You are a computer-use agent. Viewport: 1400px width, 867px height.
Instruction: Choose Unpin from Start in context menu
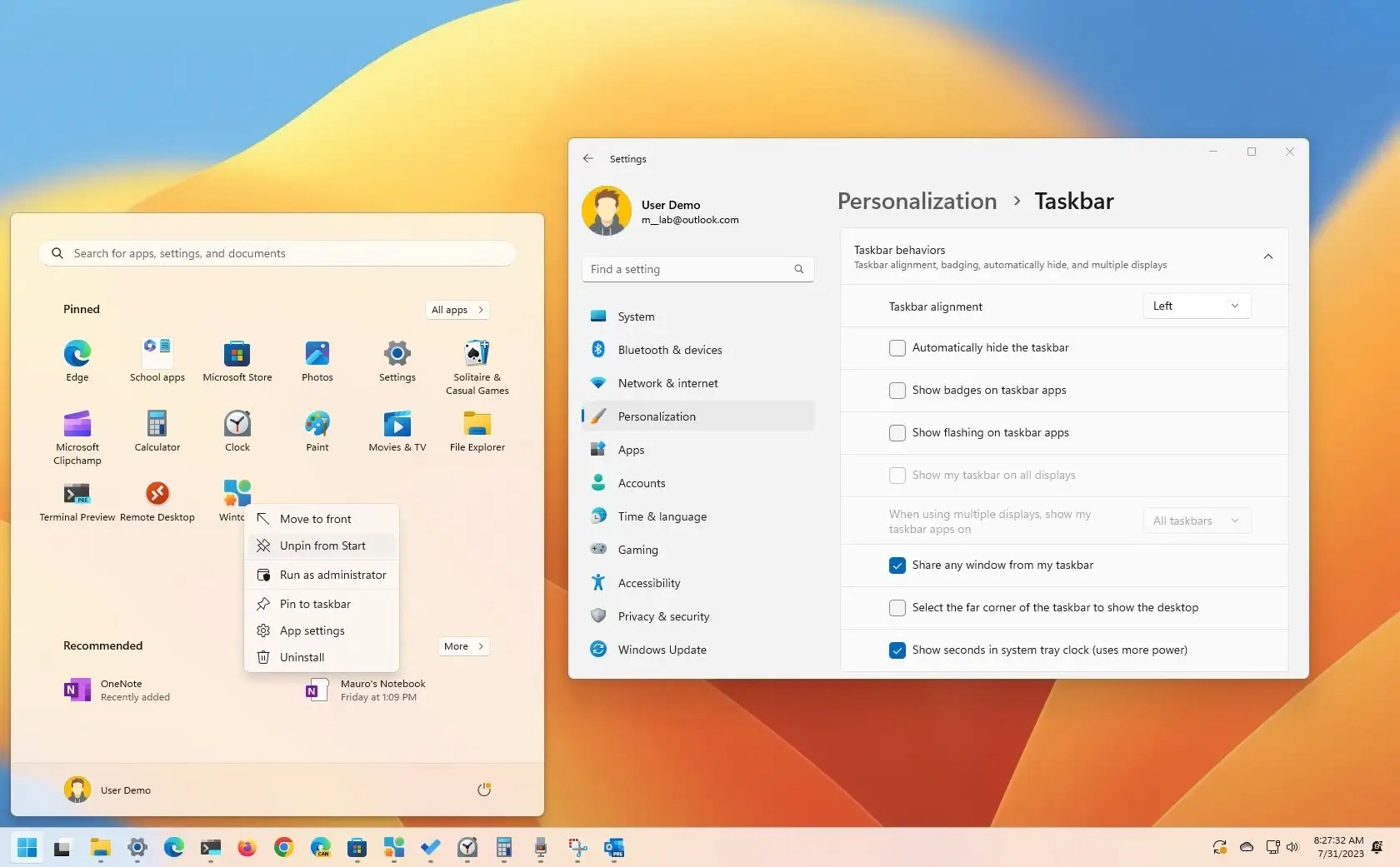pyautogui.click(x=322, y=546)
